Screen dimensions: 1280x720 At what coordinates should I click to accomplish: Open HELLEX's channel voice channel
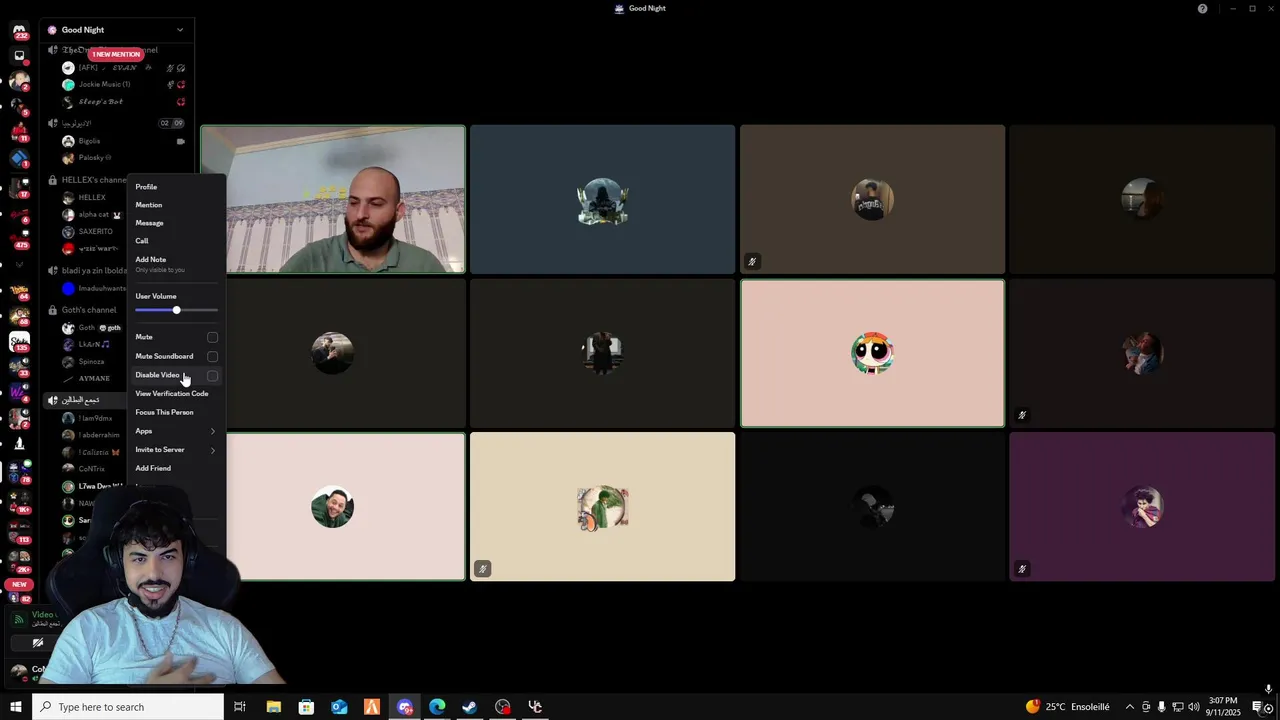(94, 180)
